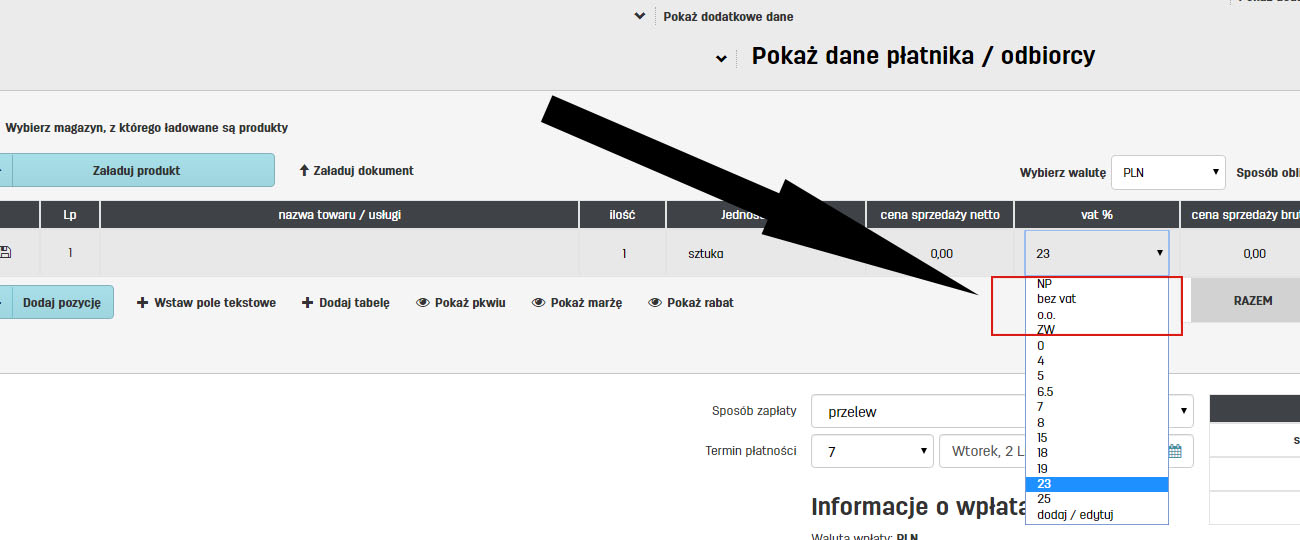
Task: Open the Sposób zapłaty przelew dropdown
Action: point(1002,411)
